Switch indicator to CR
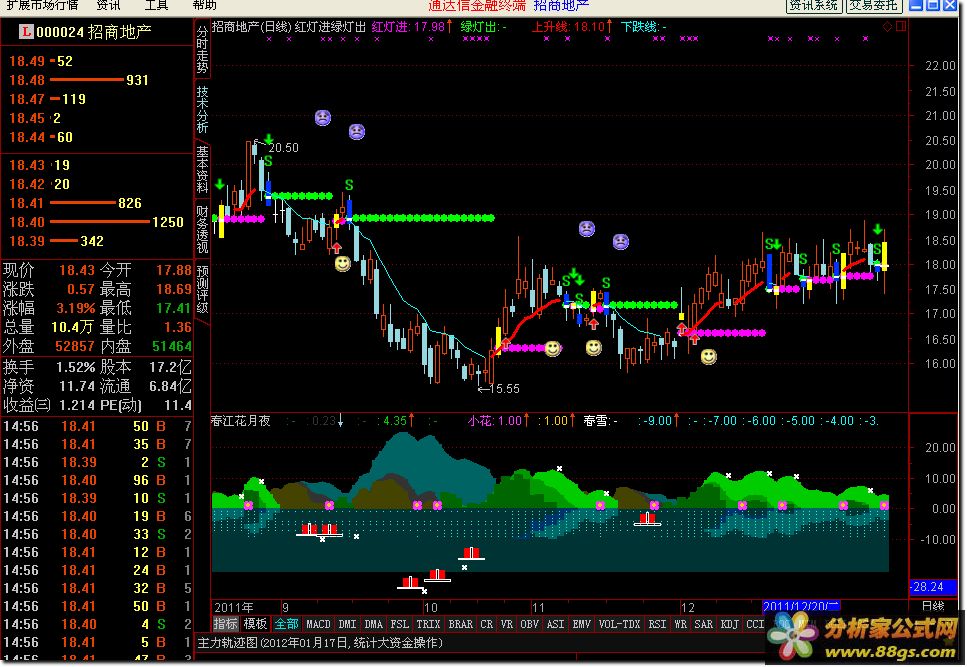Screen dimensions: 967x667 [486, 624]
